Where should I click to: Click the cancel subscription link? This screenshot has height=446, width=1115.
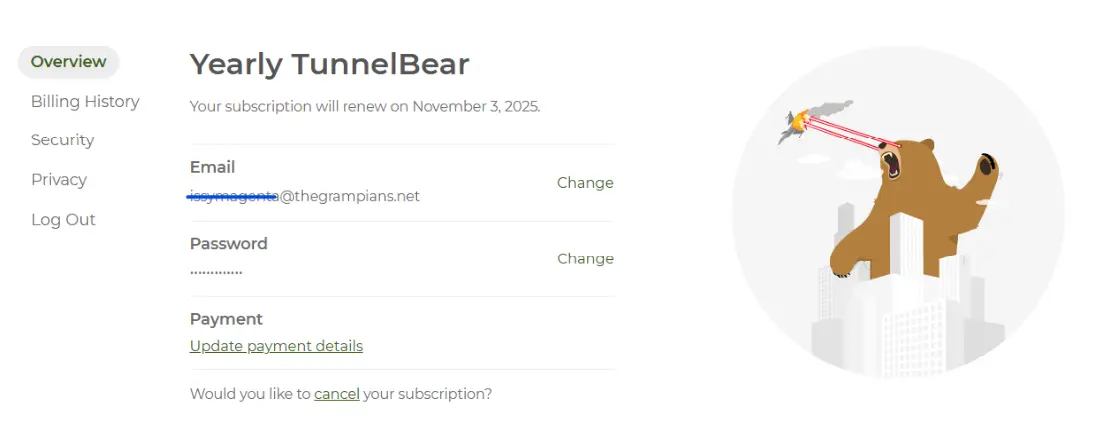pos(336,394)
